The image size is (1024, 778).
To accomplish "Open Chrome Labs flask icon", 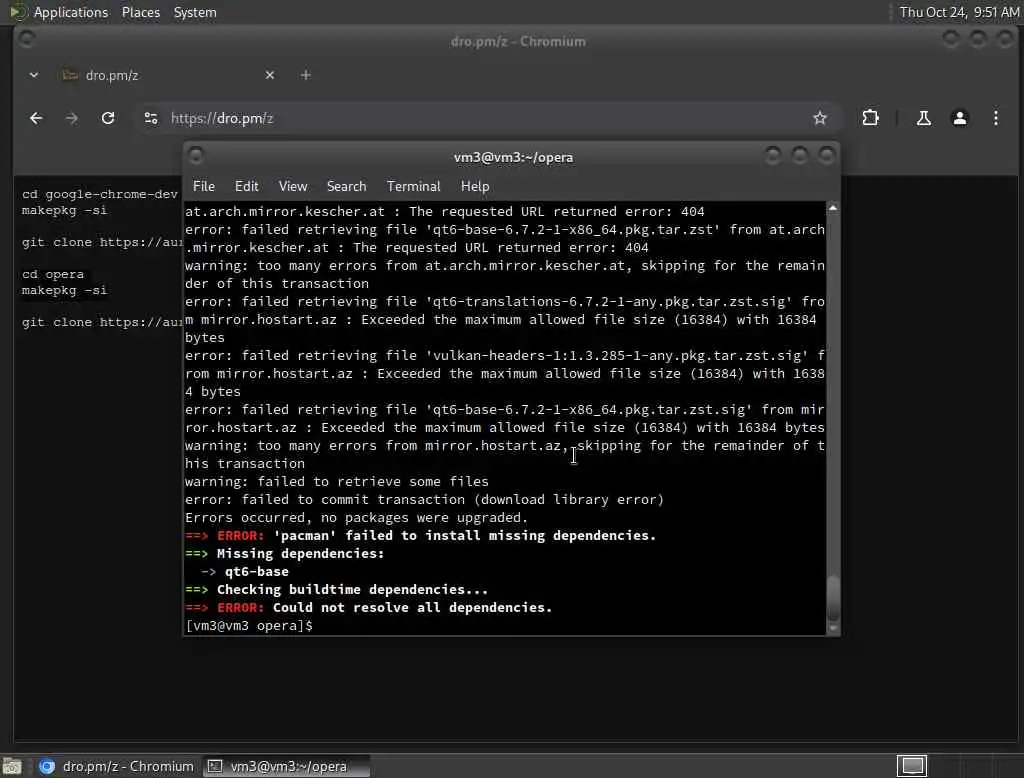I will point(923,118).
